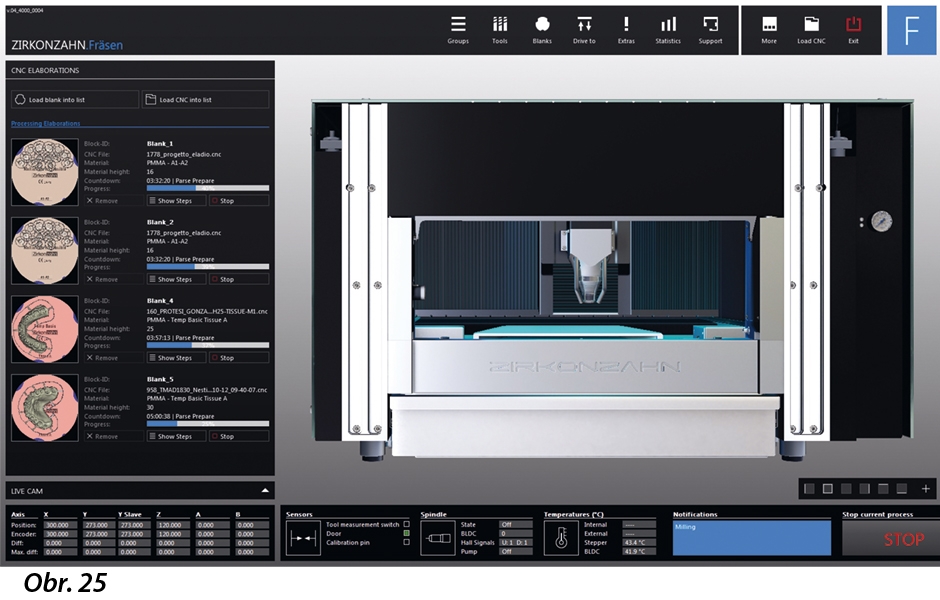
Task: Select the white-outlined square view icon
Action: point(828,489)
